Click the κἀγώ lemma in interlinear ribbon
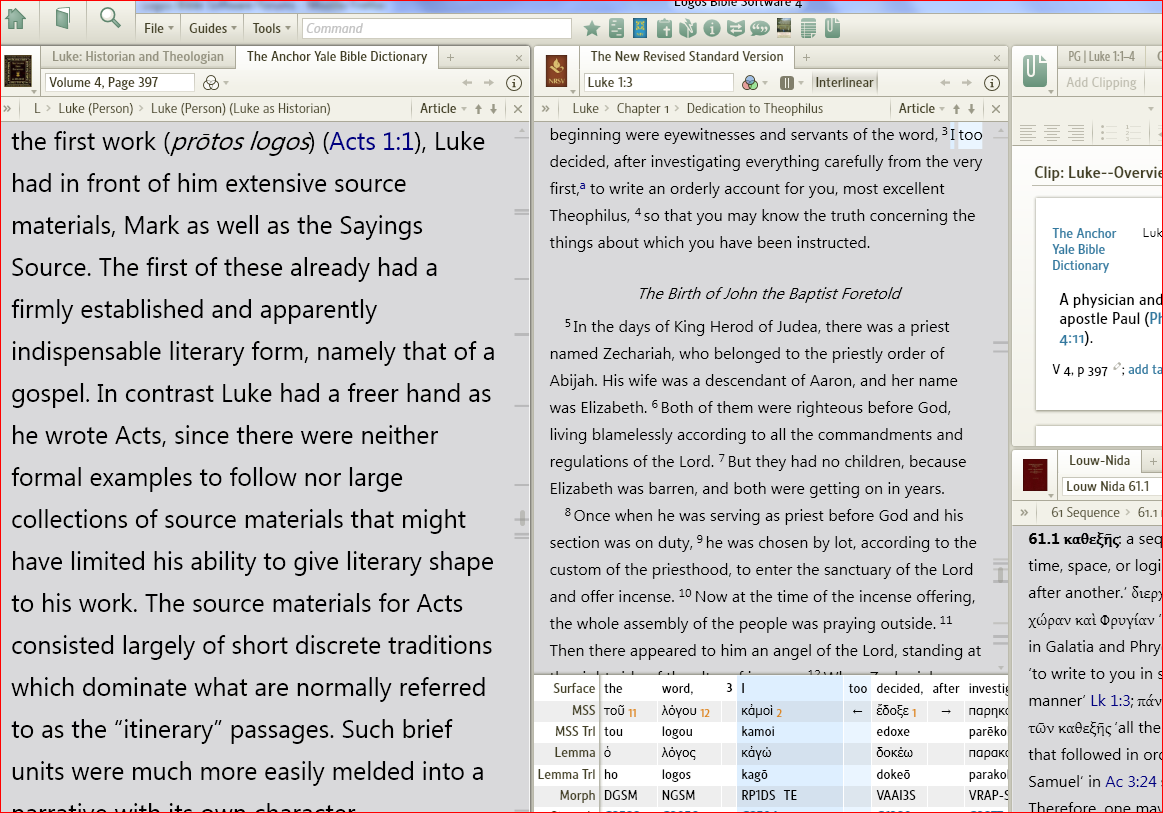This screenshot has height=813, width=1163. click(x=757, y=753)
